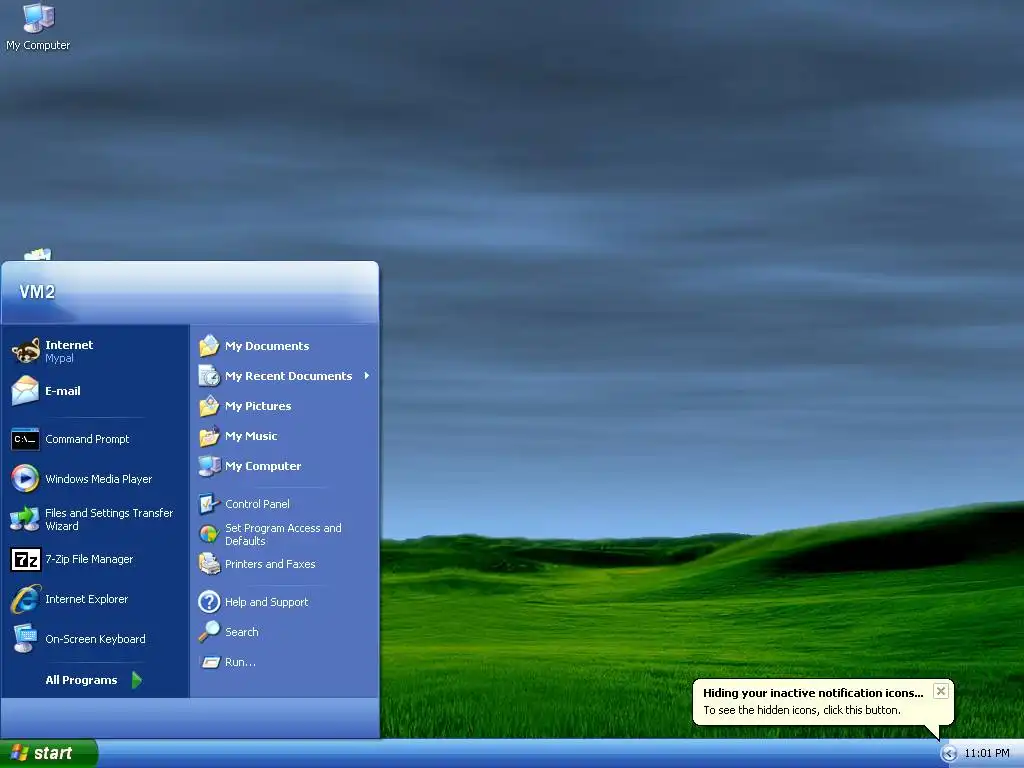
Task: Click the My Pictures text label
Action: 258,406
